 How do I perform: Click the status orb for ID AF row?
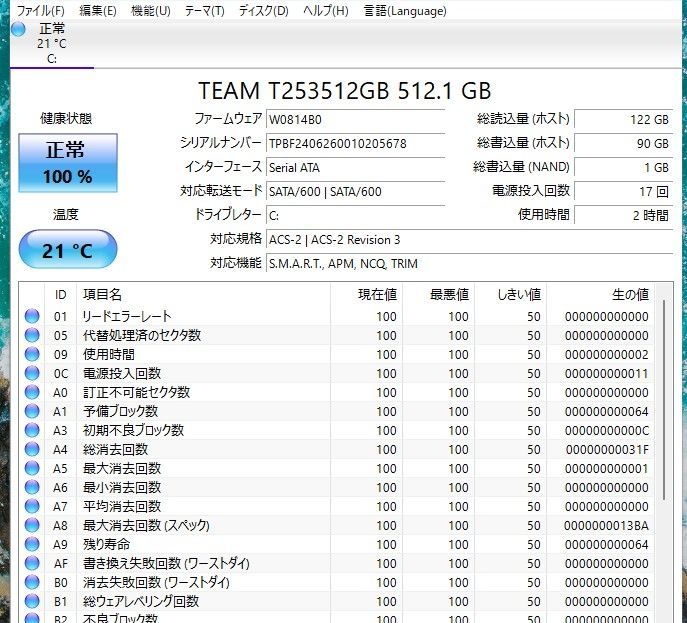click(32, 563)
